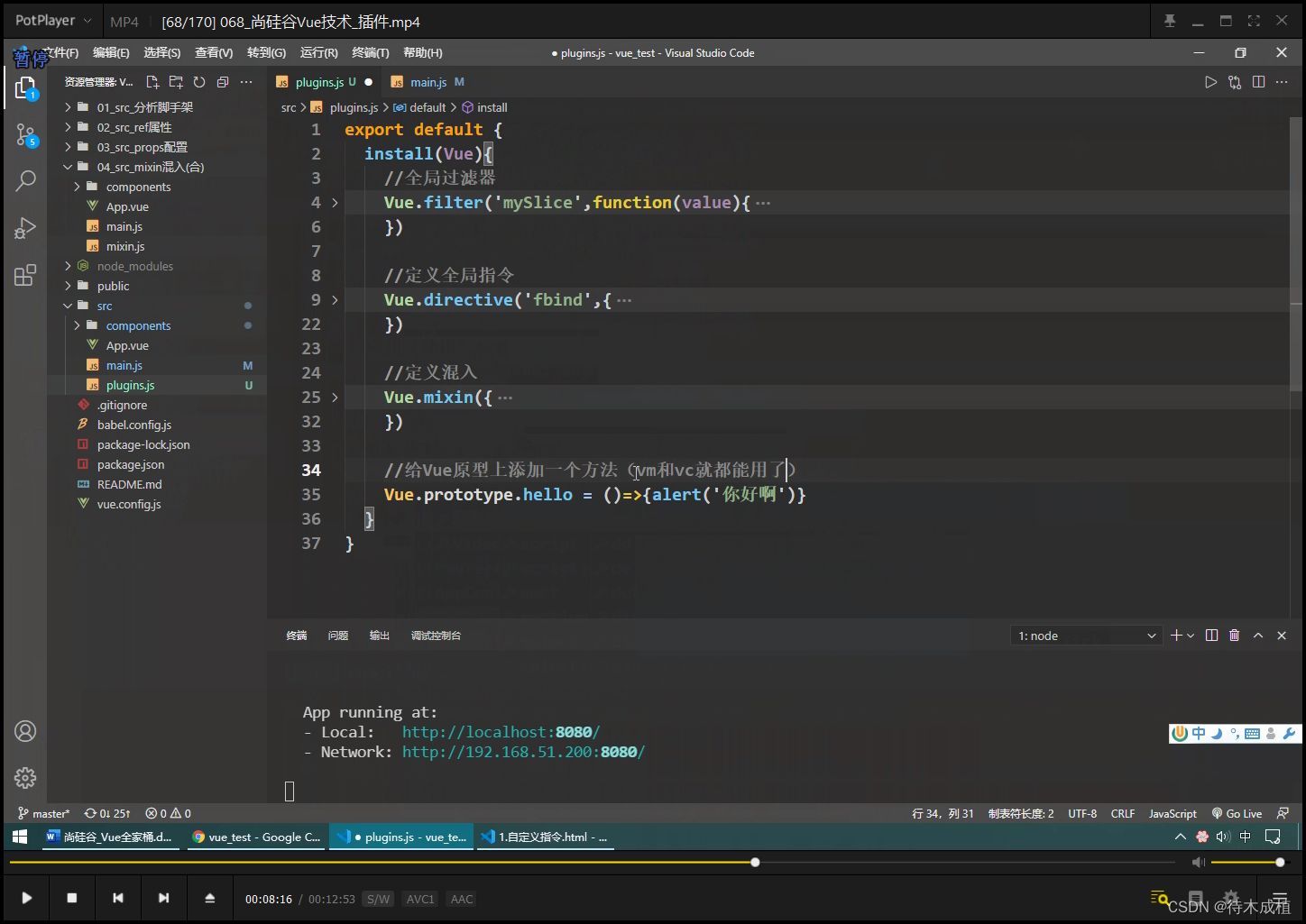Open changes compare icon in editor toolbar
Viewport: 1306px width, 924px height.
point(1235,82)
